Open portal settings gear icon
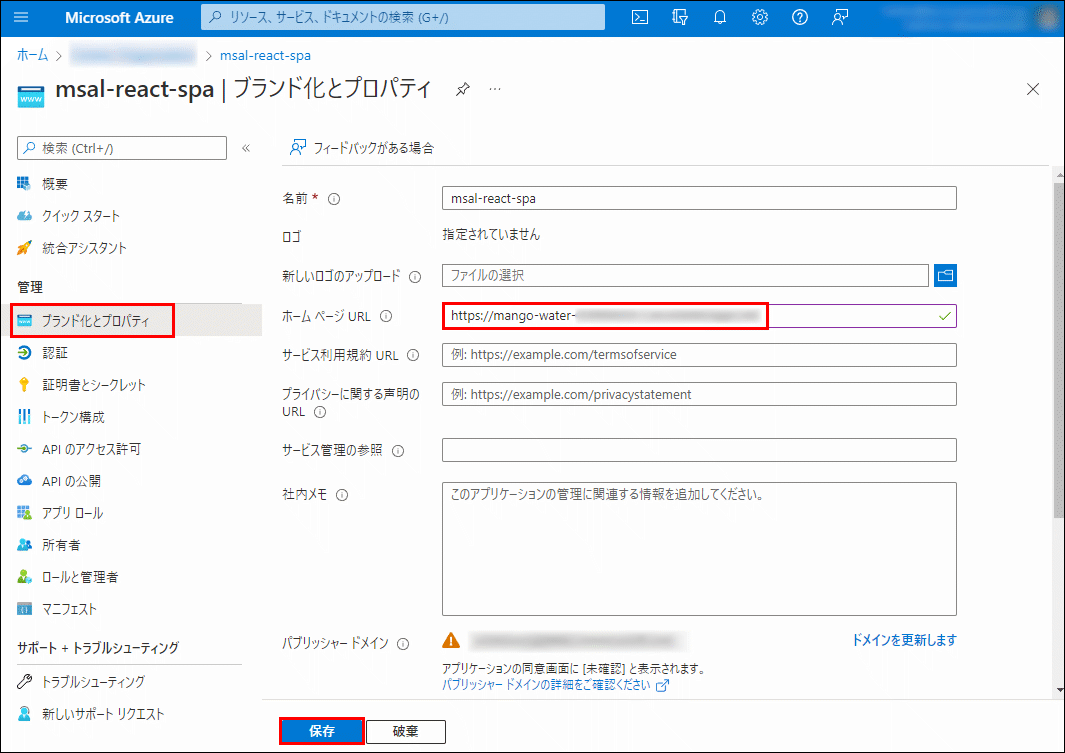This screenshot has width=1065, height=753. point(760,17)
